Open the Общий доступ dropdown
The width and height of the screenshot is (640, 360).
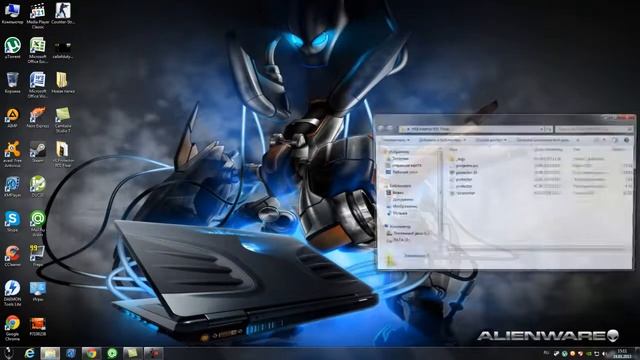click(491, 140)
